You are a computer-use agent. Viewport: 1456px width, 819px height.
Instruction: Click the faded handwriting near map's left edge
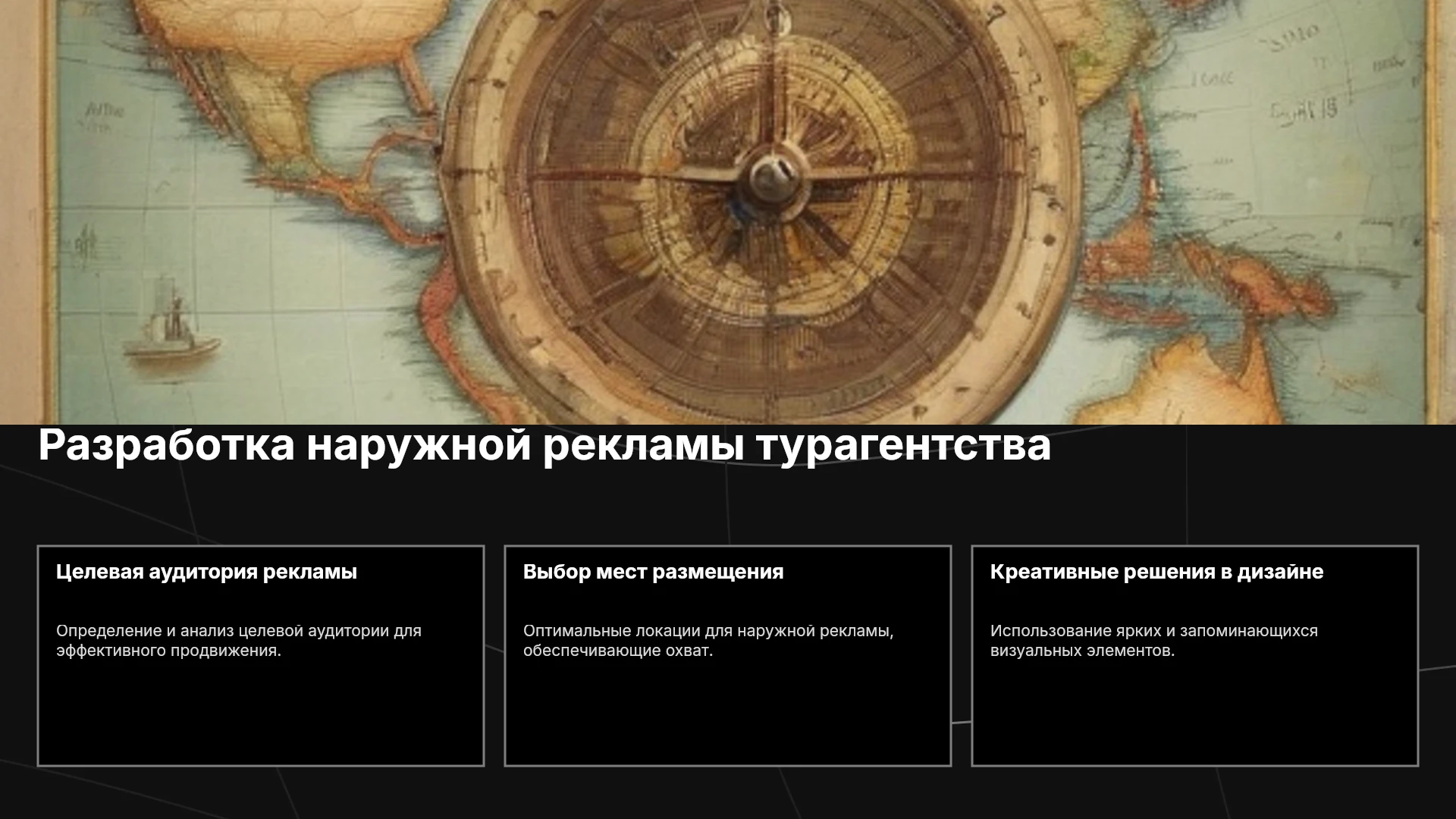click(x=104, y=114)
